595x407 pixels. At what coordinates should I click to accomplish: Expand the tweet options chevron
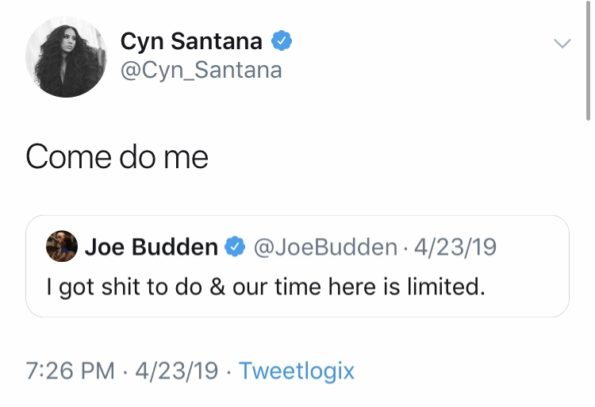[x=562, y=43]
